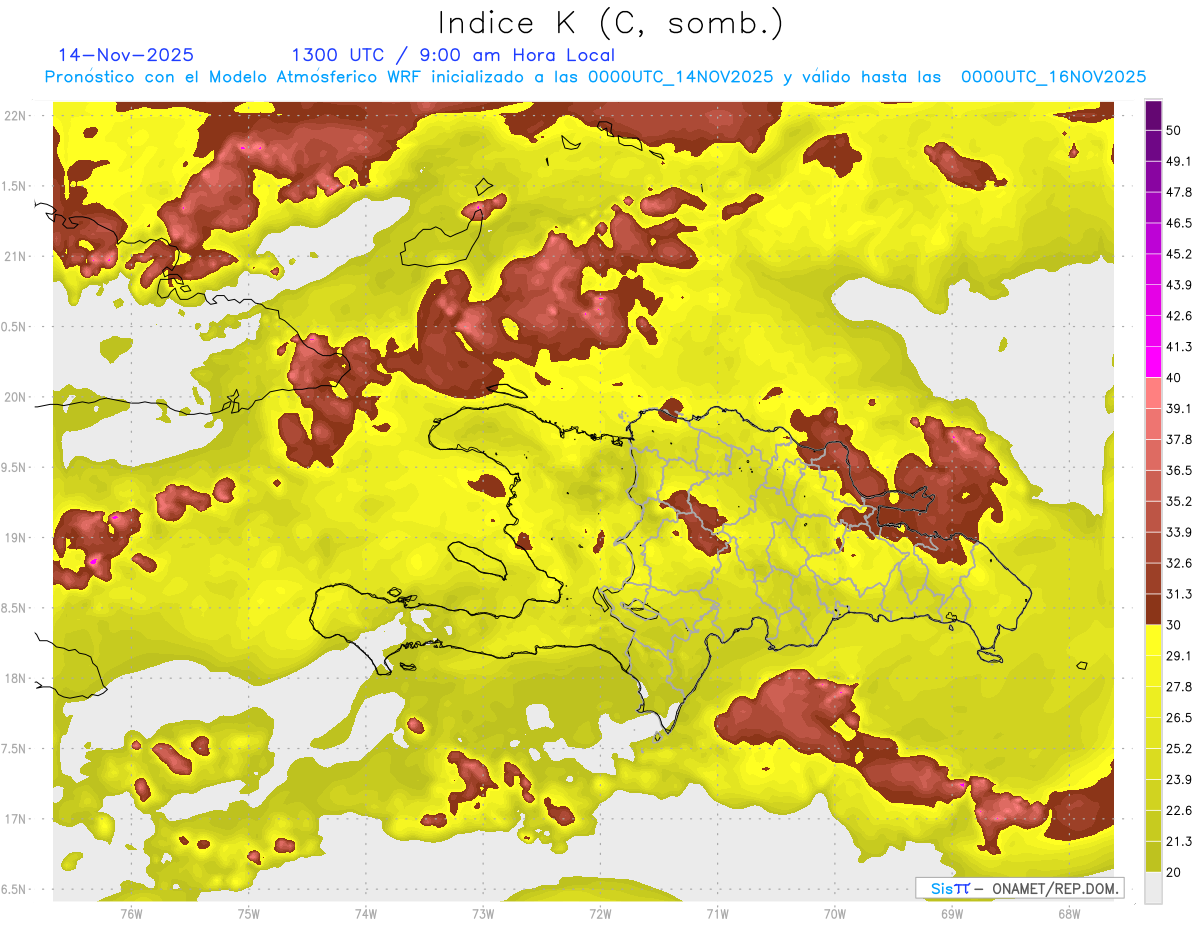The width and height of the screenshot is (1200, 927).
Task: Click the '26.5' colorbar value
Action: pyautogui.click(x=1178, y=718)
